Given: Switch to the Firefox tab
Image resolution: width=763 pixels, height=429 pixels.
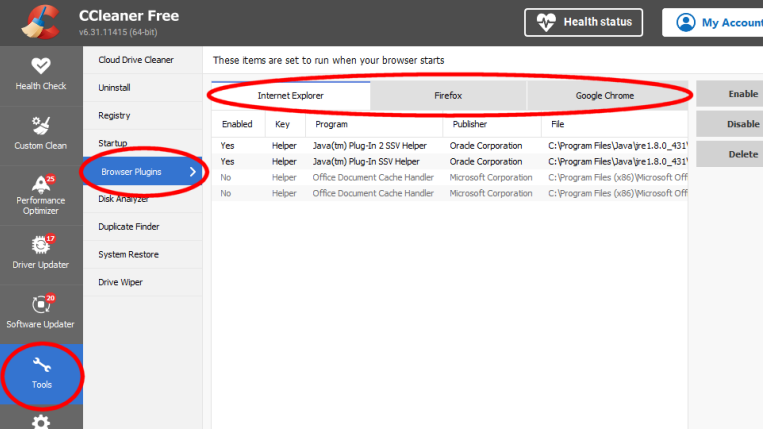Looking at the screenshot, I should click(448, 96).
